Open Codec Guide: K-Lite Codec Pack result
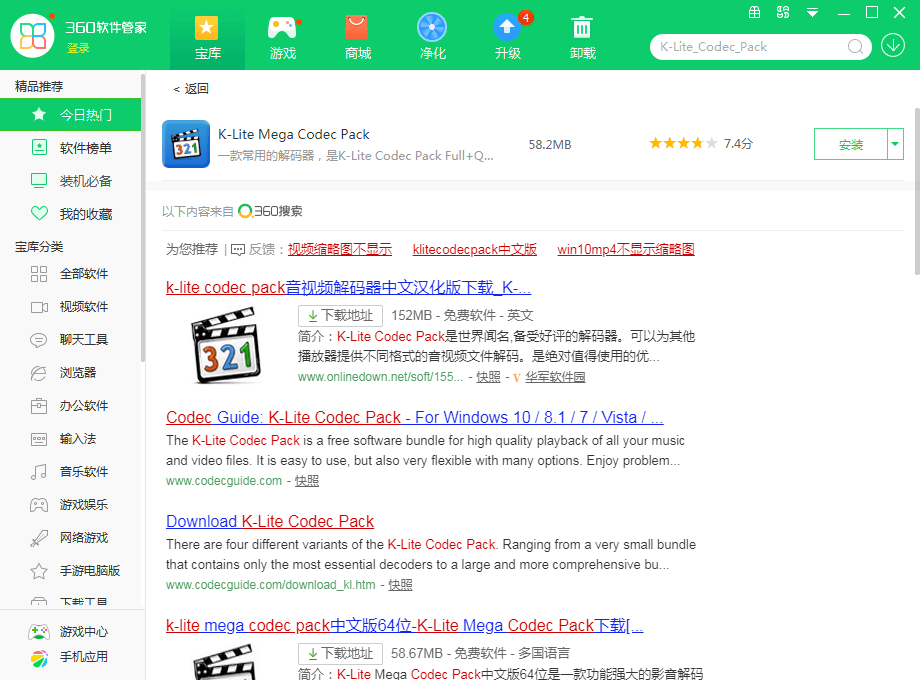920x680 pixels. click(415, 417)
